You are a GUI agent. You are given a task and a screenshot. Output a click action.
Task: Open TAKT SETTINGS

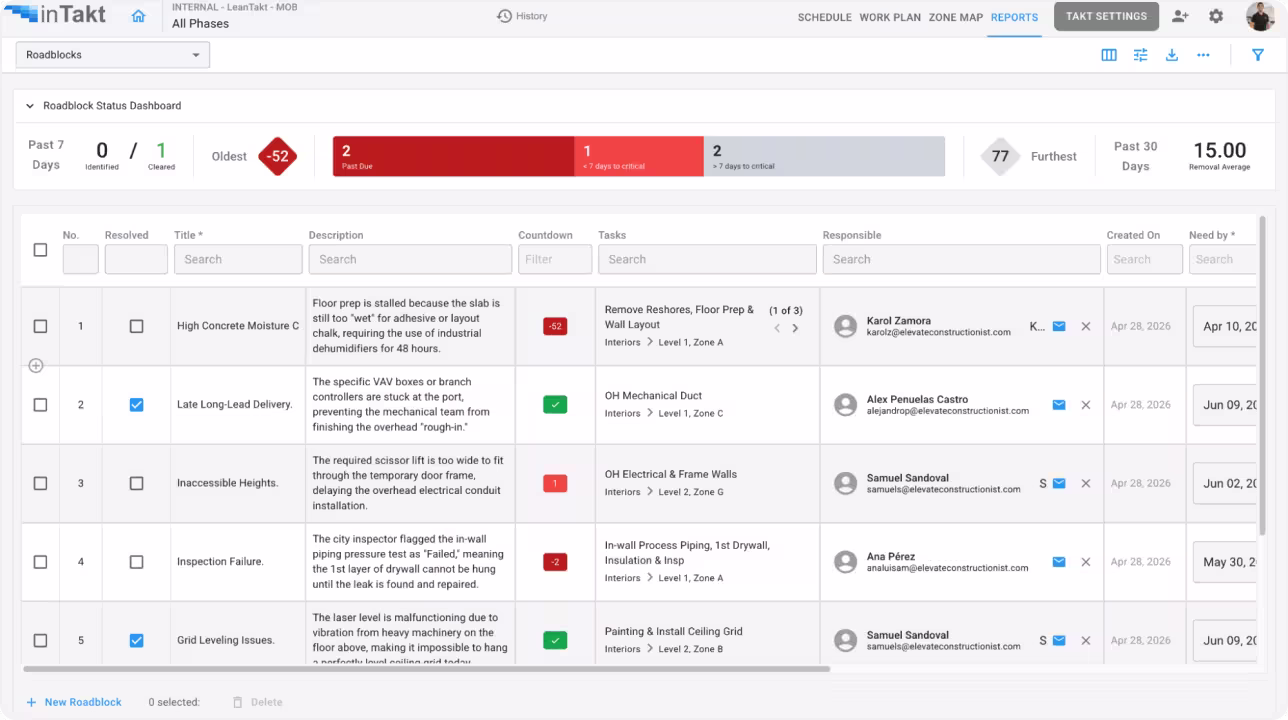point(1106,16)
